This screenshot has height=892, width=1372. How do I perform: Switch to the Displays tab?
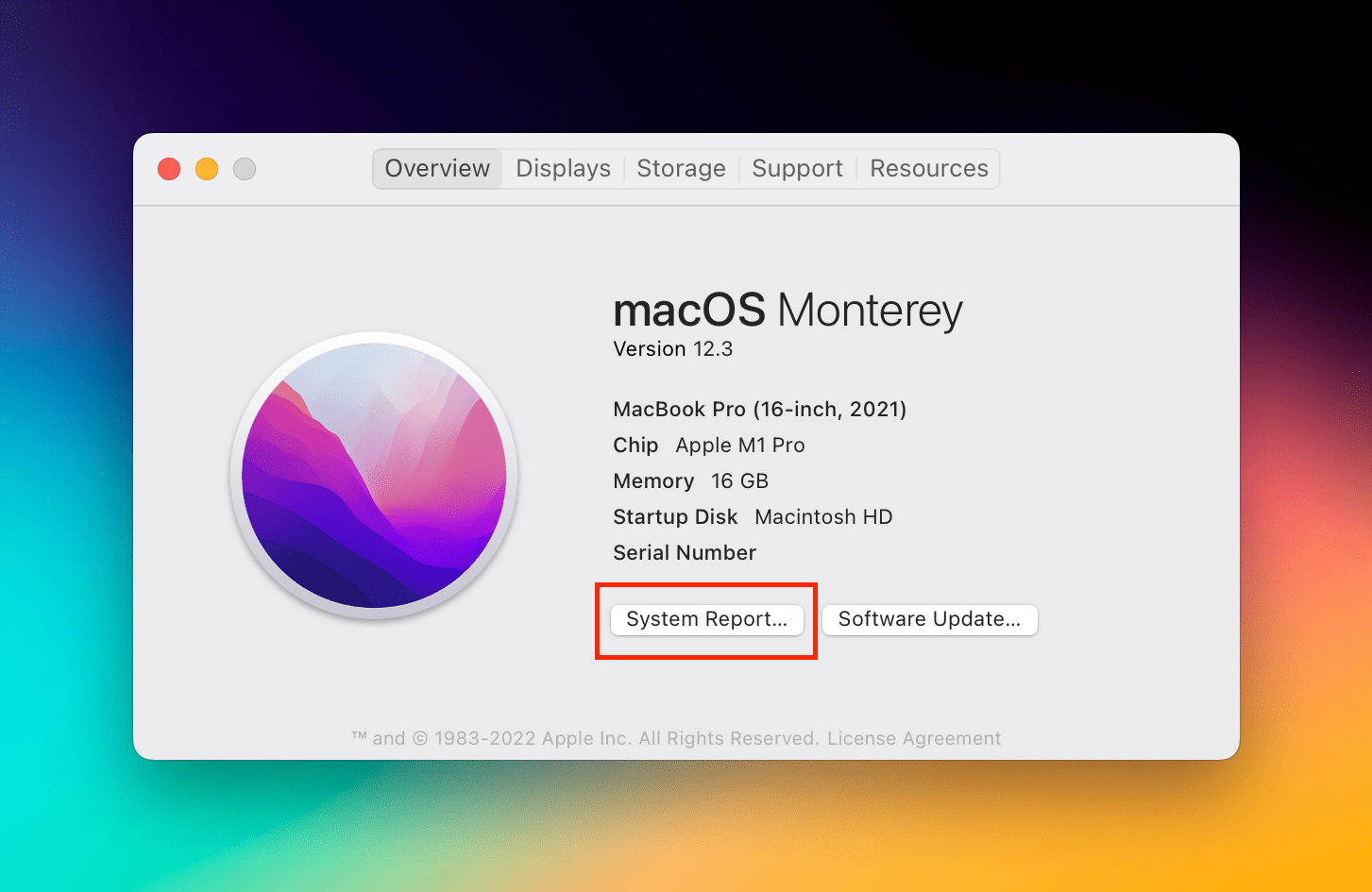pyautogui.click(x=564, y=169)
